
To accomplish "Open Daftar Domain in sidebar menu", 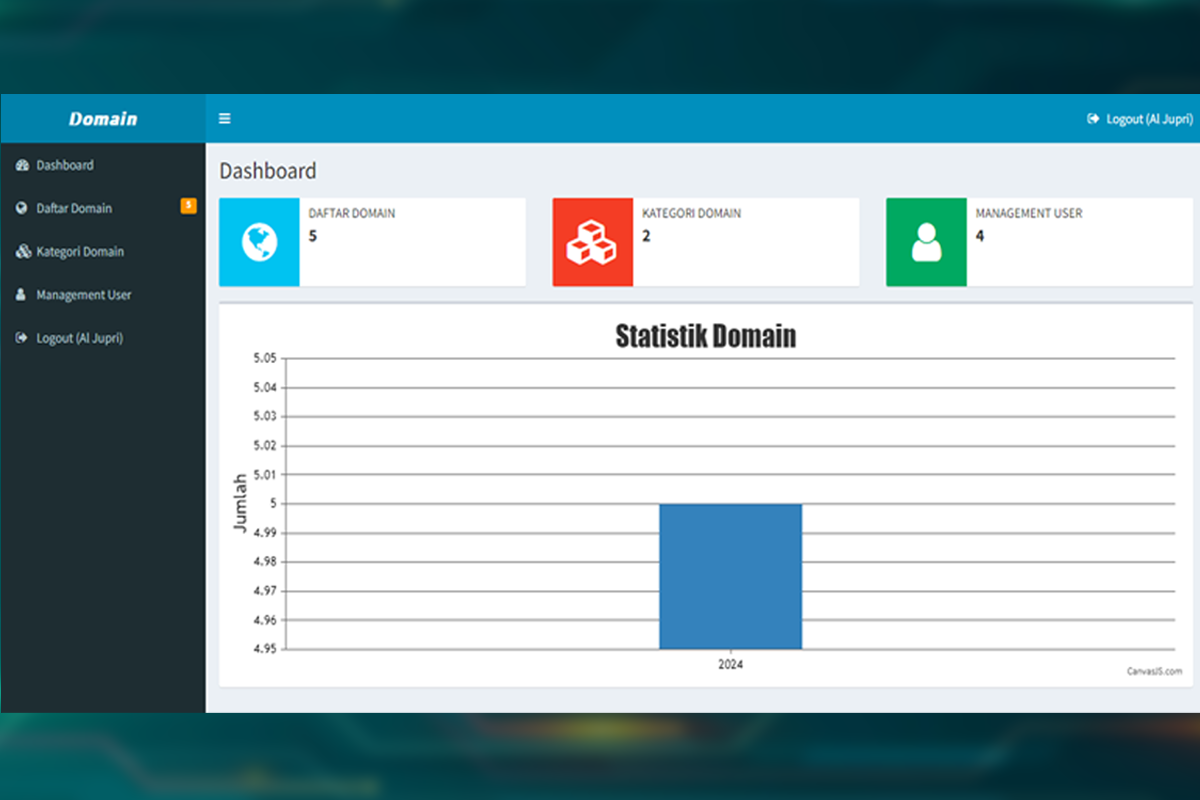I will 74,208.
